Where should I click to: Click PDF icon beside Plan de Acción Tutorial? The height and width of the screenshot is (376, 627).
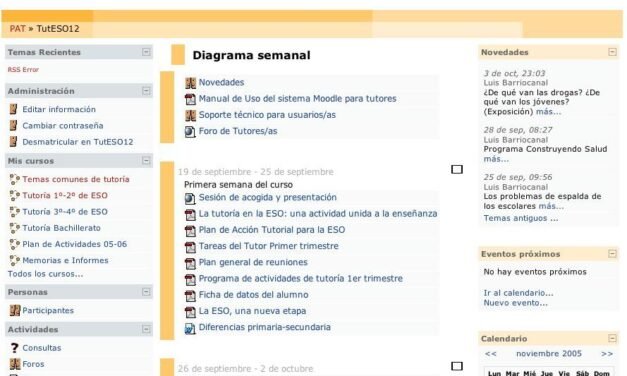click(x=190, y=230)
